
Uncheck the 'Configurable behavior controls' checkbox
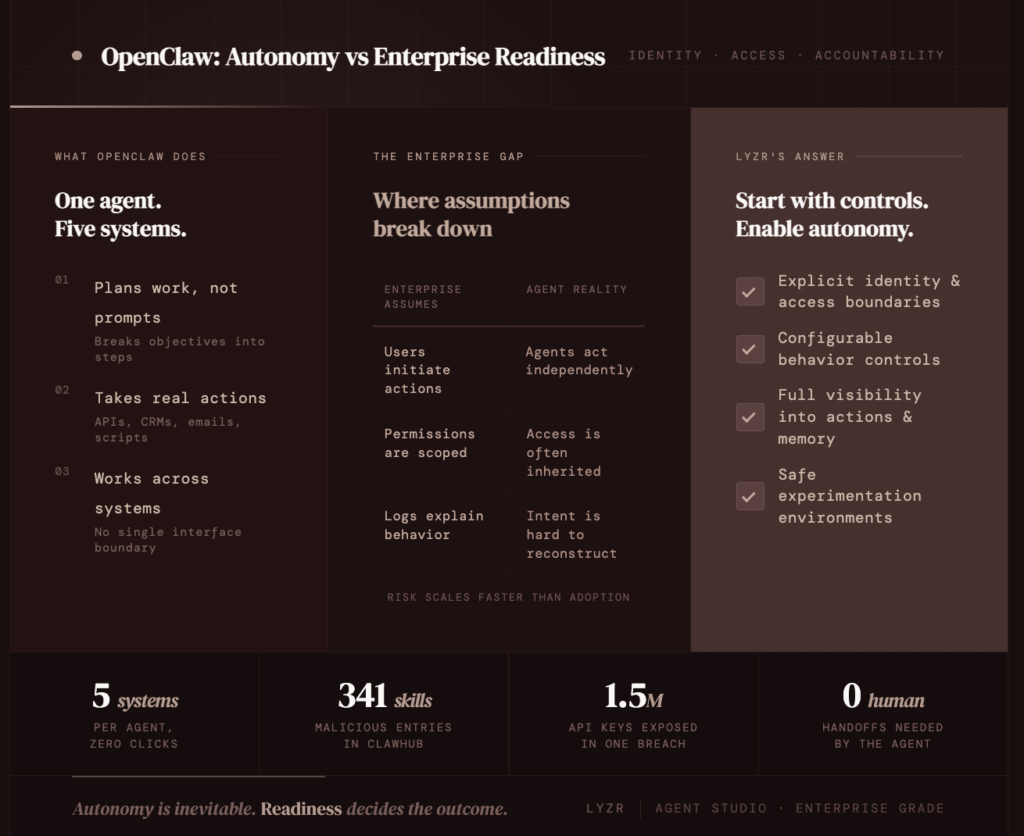[750, 349]
